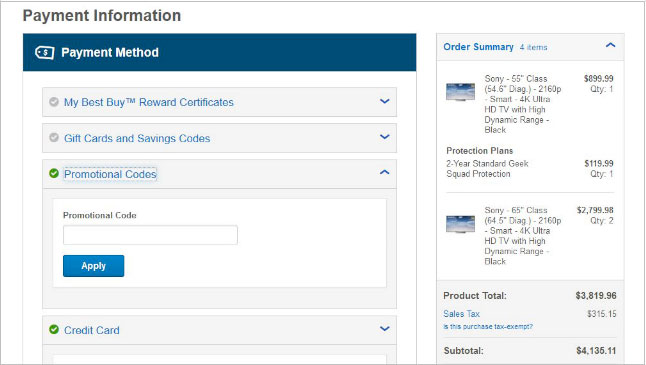Collapse the Order Summary panel chevron

coord(611,45)
